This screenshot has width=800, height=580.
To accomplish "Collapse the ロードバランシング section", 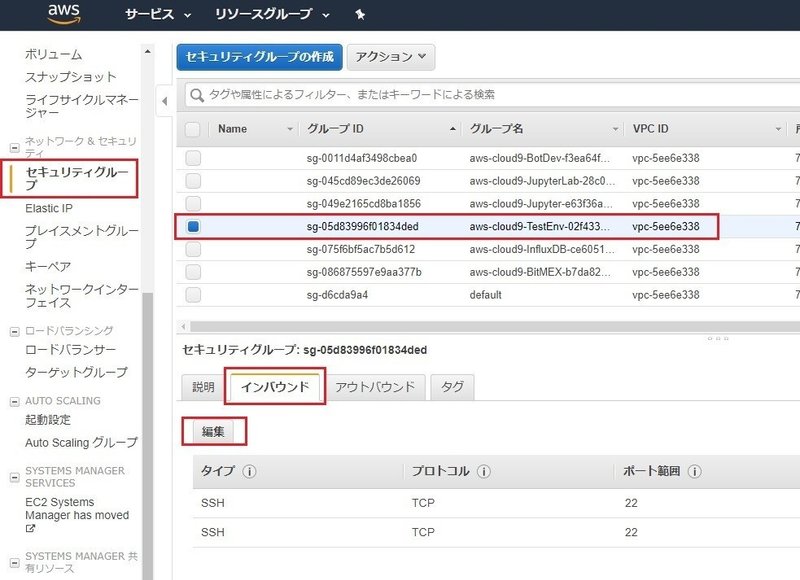I will 15,332.
